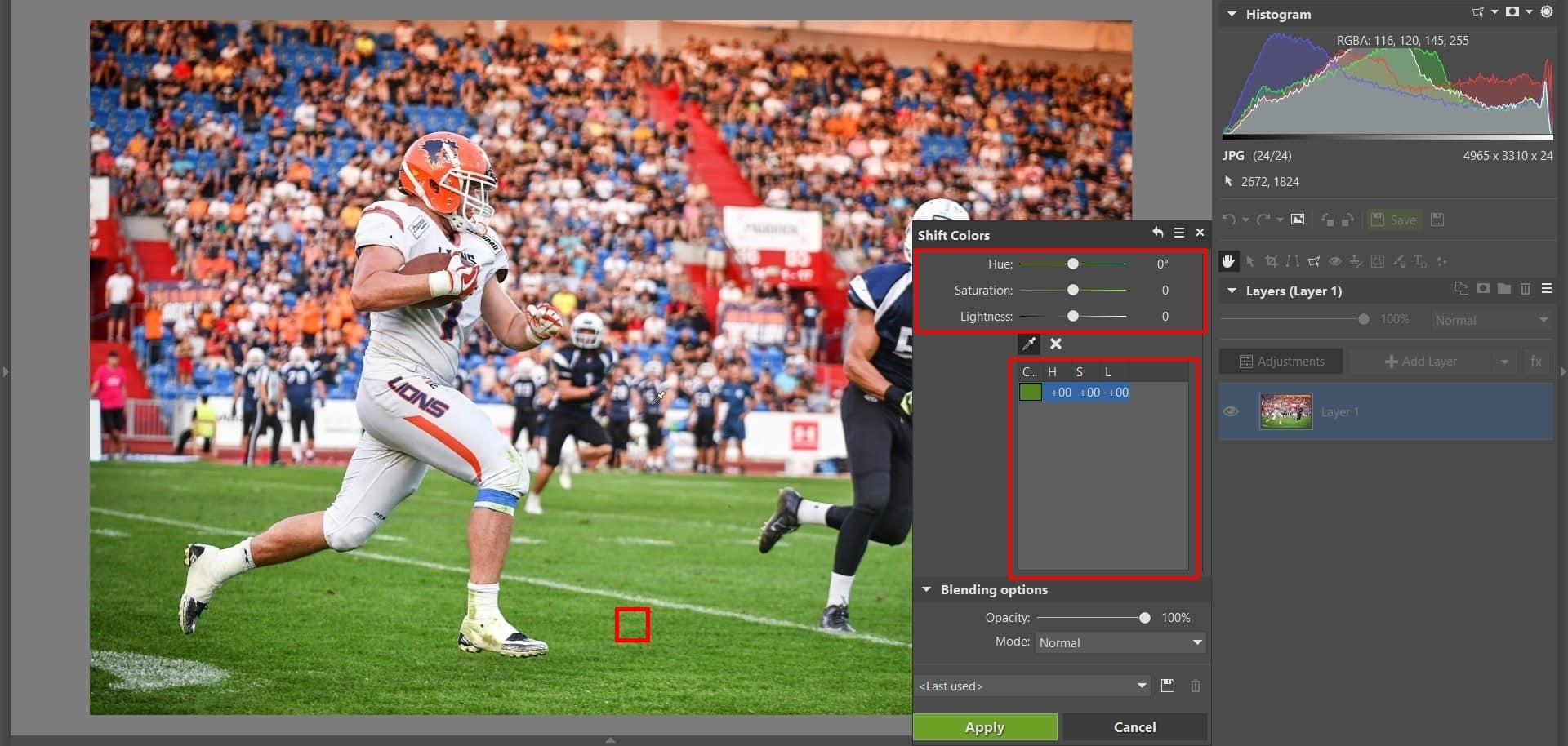Viewport: 1568px width, 746px height.
Task: Open selection display options dropdown in Histogram
Action: pyautogui.click(x=1494, y=12)
